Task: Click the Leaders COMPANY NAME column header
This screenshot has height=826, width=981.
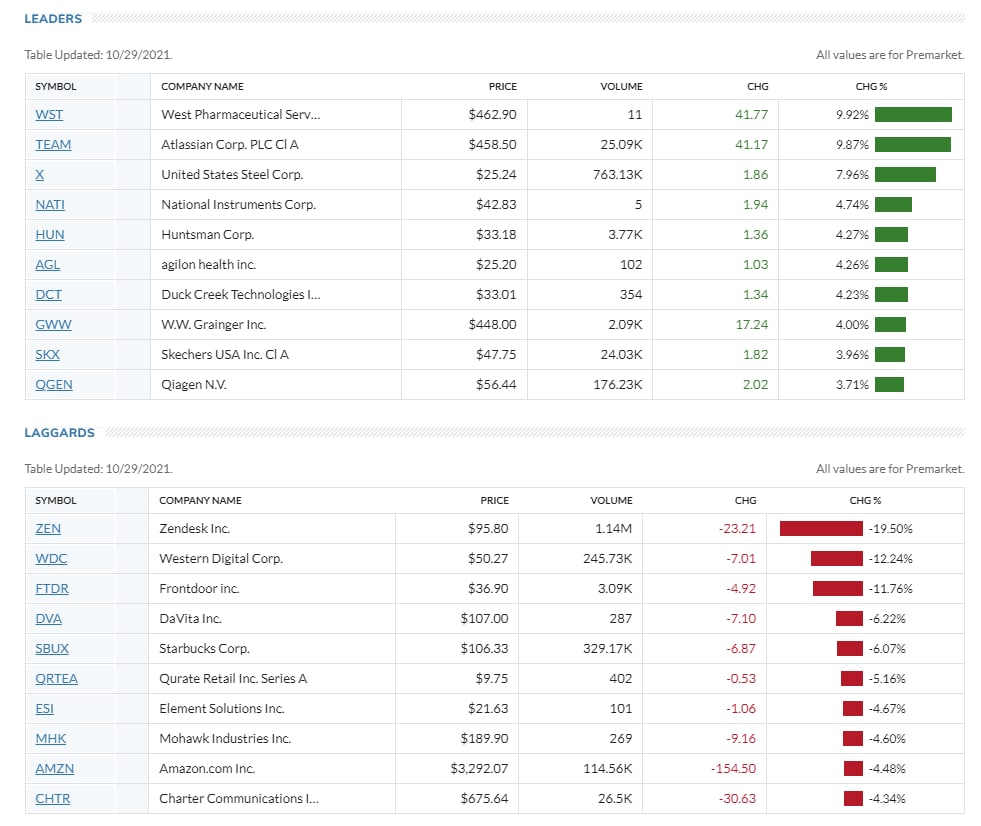Action: click(x=202, y=86)
